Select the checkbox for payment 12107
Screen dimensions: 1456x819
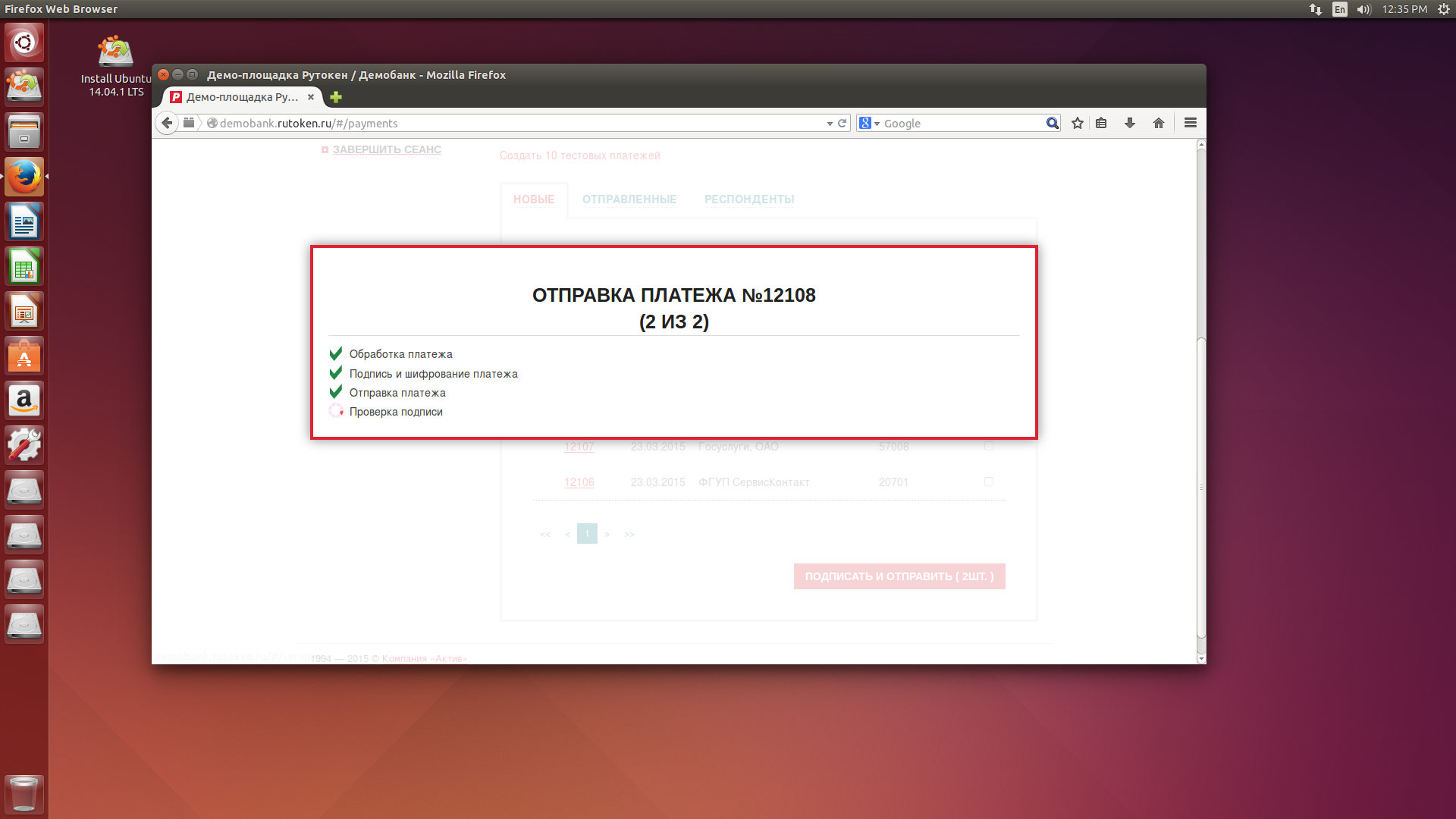pos(988,447)
